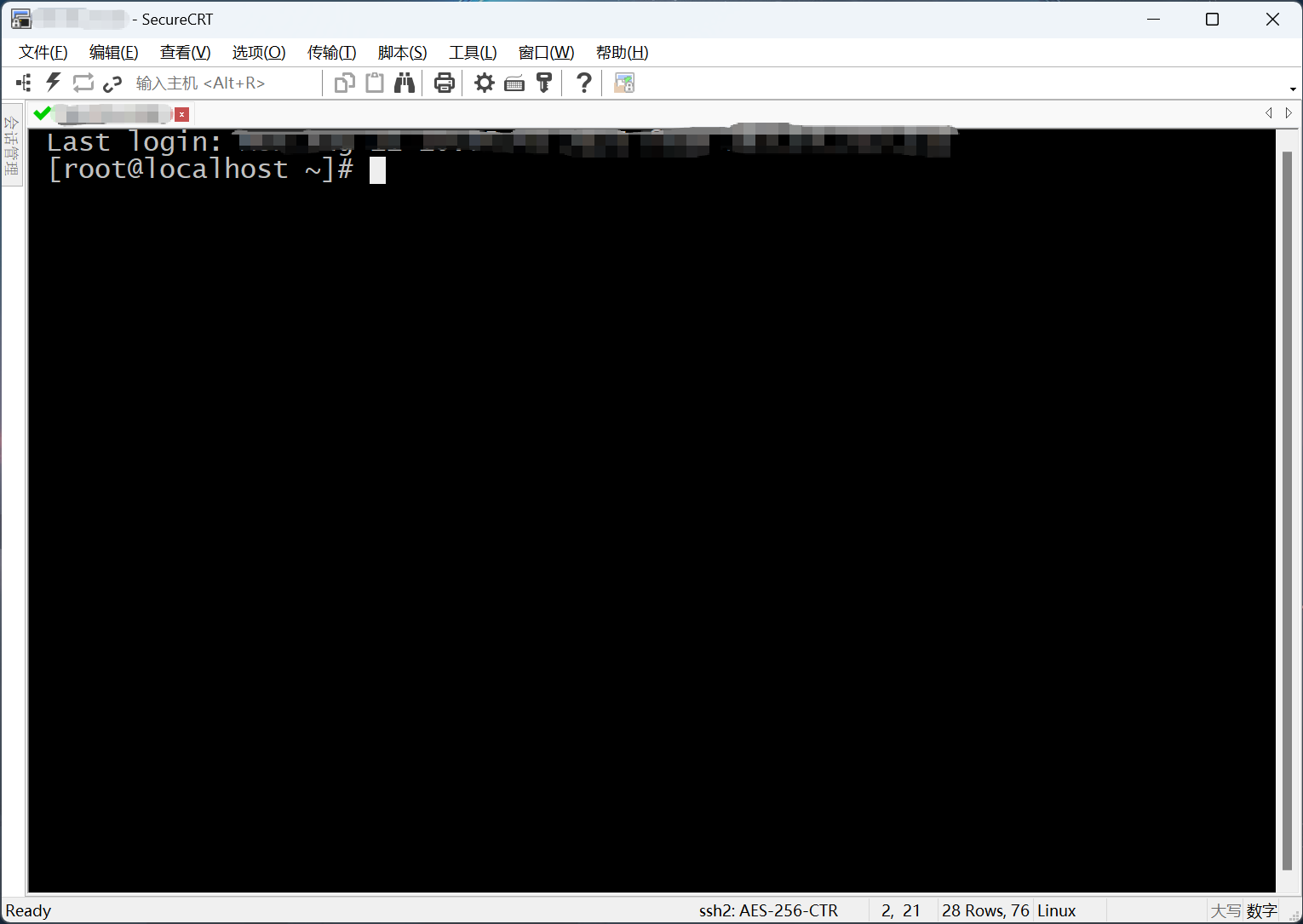Select the active session tab

tap(111, 113)
